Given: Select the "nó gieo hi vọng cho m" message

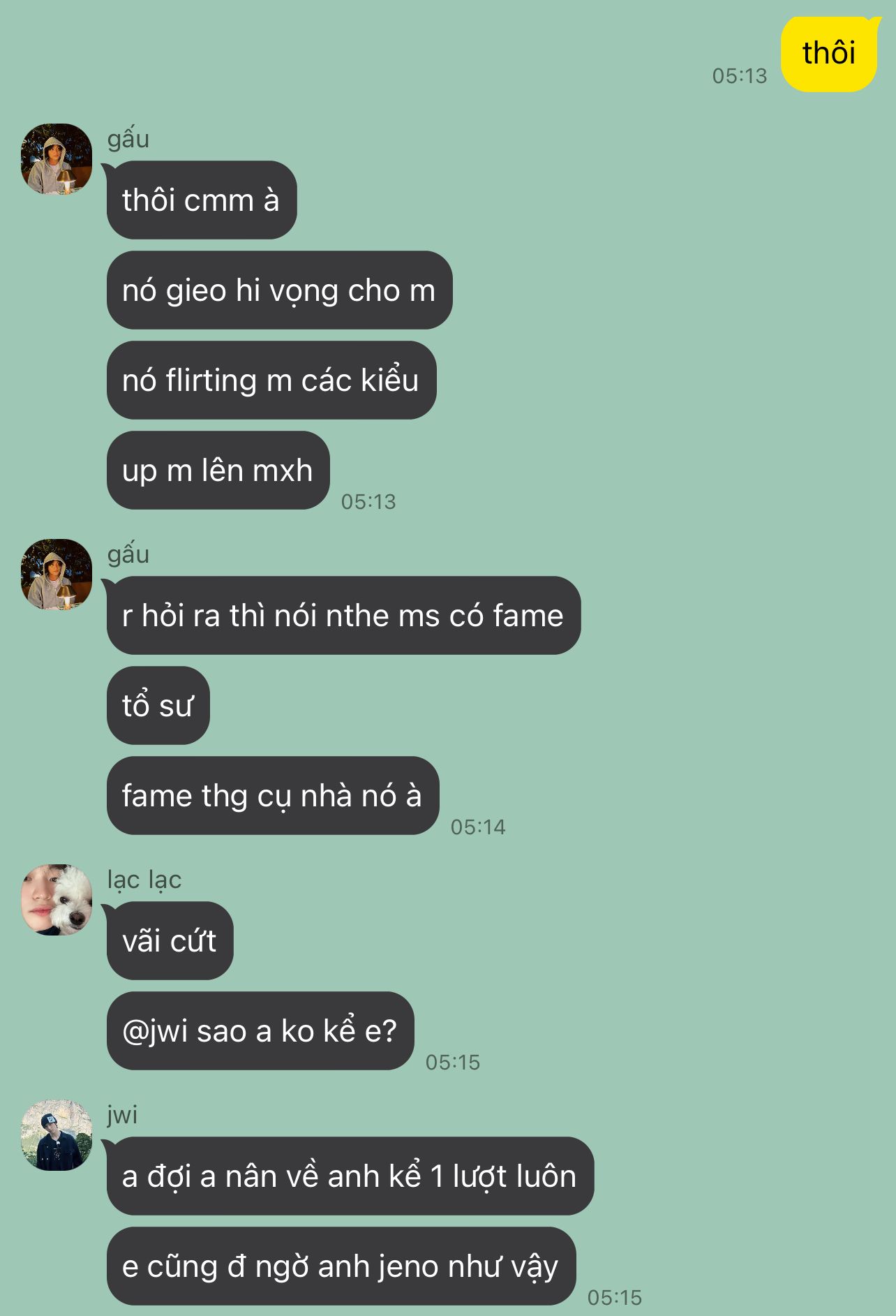Looking at the screenshot, I should (279, 290).
